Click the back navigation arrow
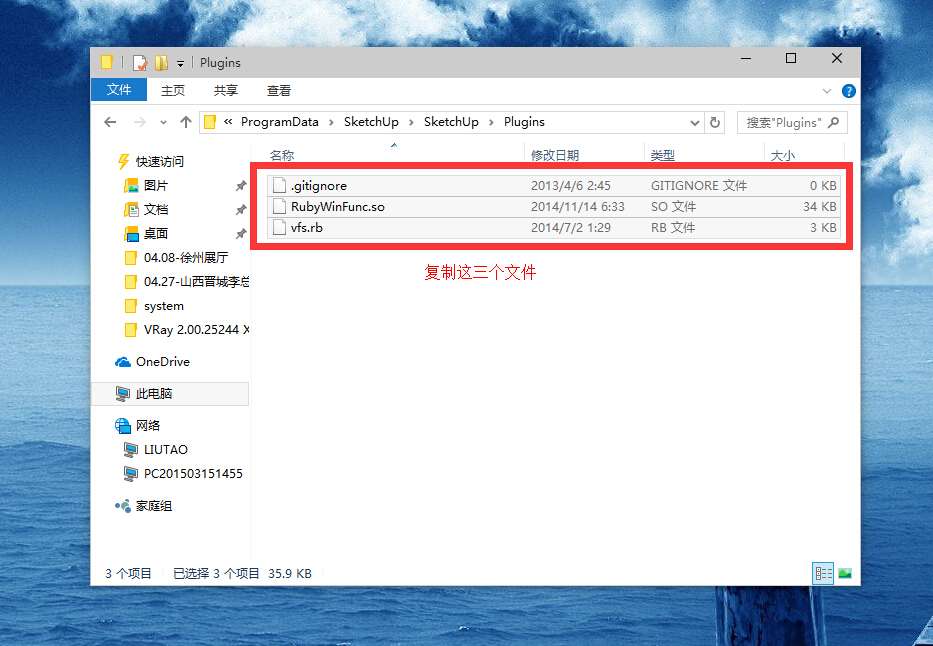Image resolution: width=933 pixels, height=646 pixels. click(111, 122)
